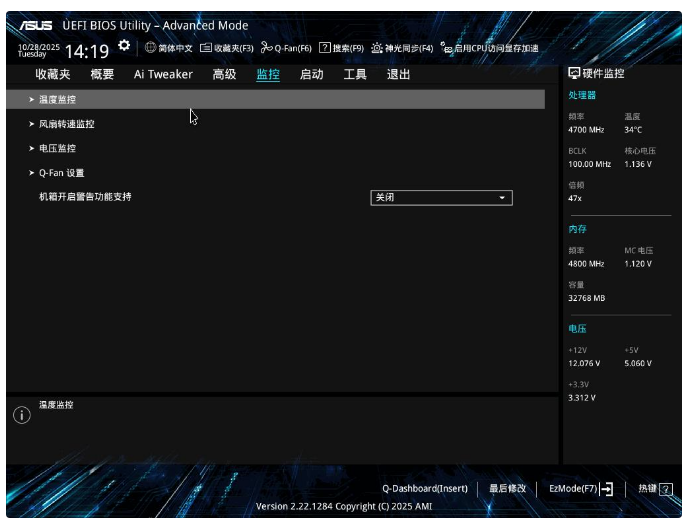Viewport: 690px width, 521px height.
Task: Click the globe icon for 简体中文 language
Action: point(151,47)
